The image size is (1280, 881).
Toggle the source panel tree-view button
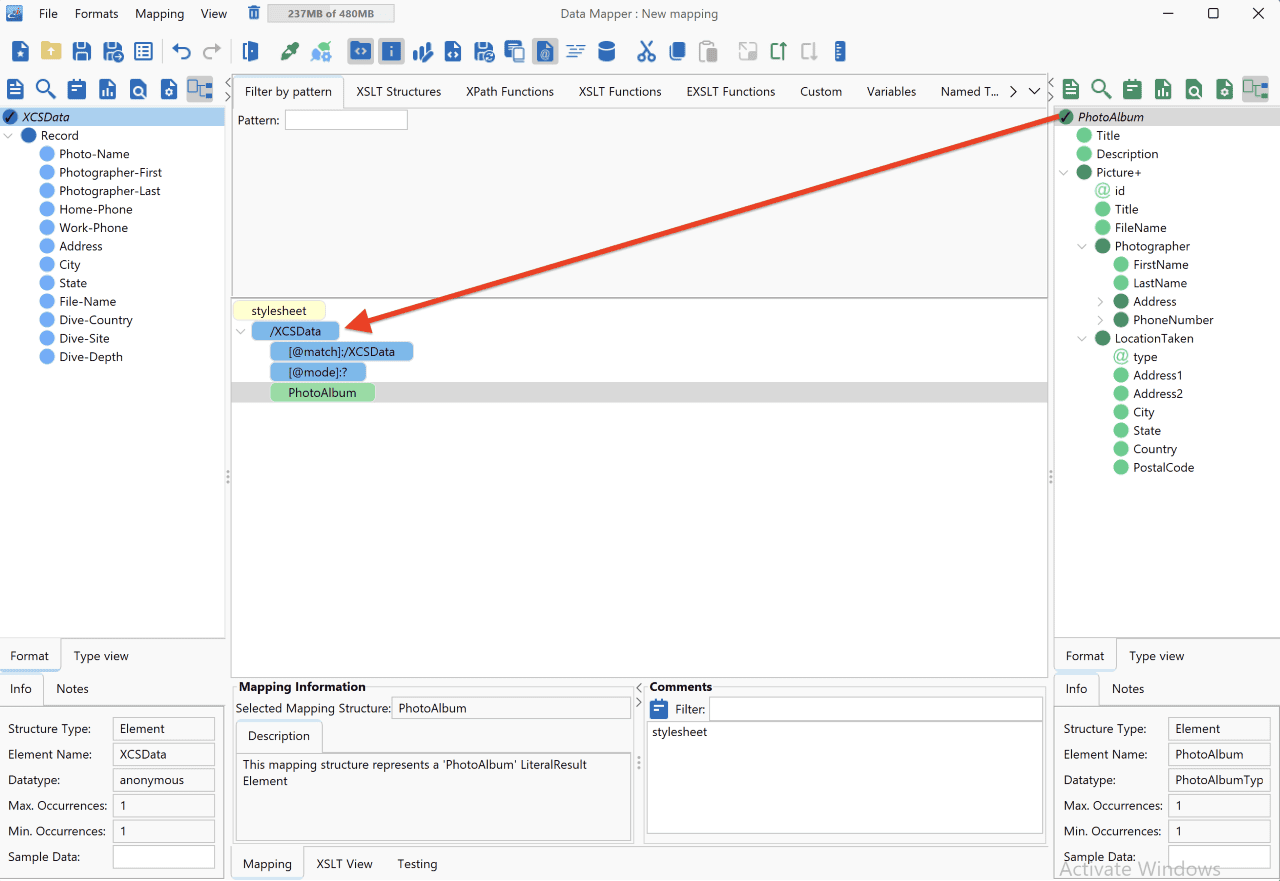[x=200, y=89]
